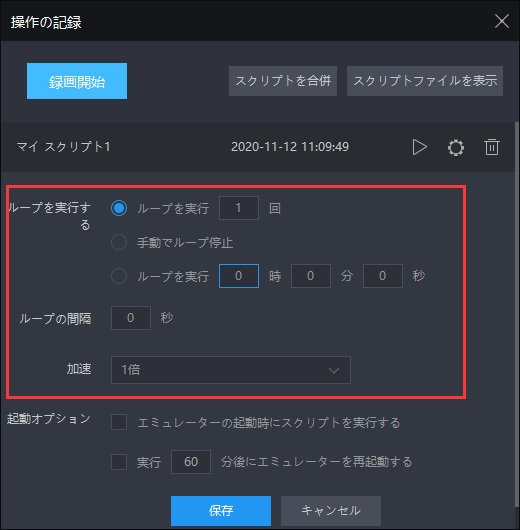
Task: Focus the seconds field of timed loop
Action: (383, 276)
